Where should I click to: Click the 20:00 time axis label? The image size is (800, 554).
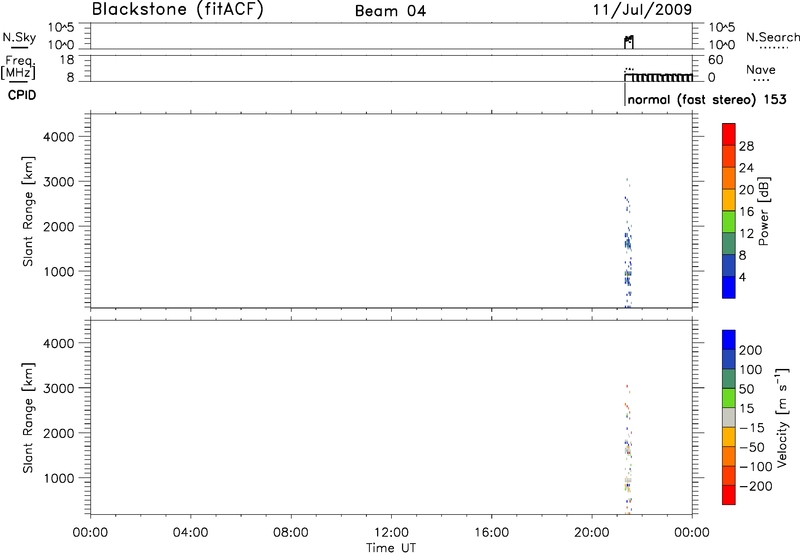pyautogui.click(x=592, y=533)
